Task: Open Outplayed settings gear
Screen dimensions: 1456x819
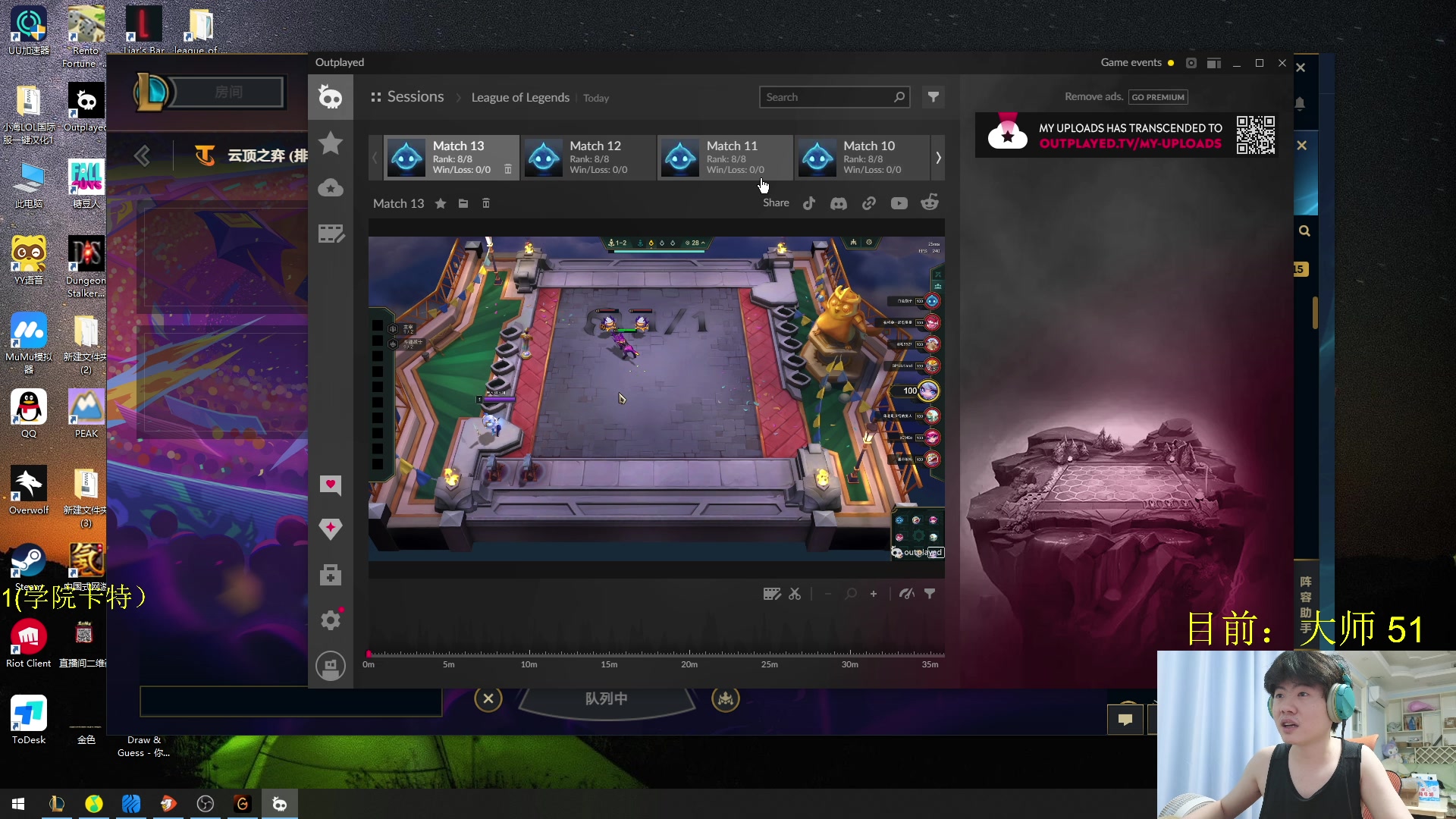Action: [x=331, y=620]
